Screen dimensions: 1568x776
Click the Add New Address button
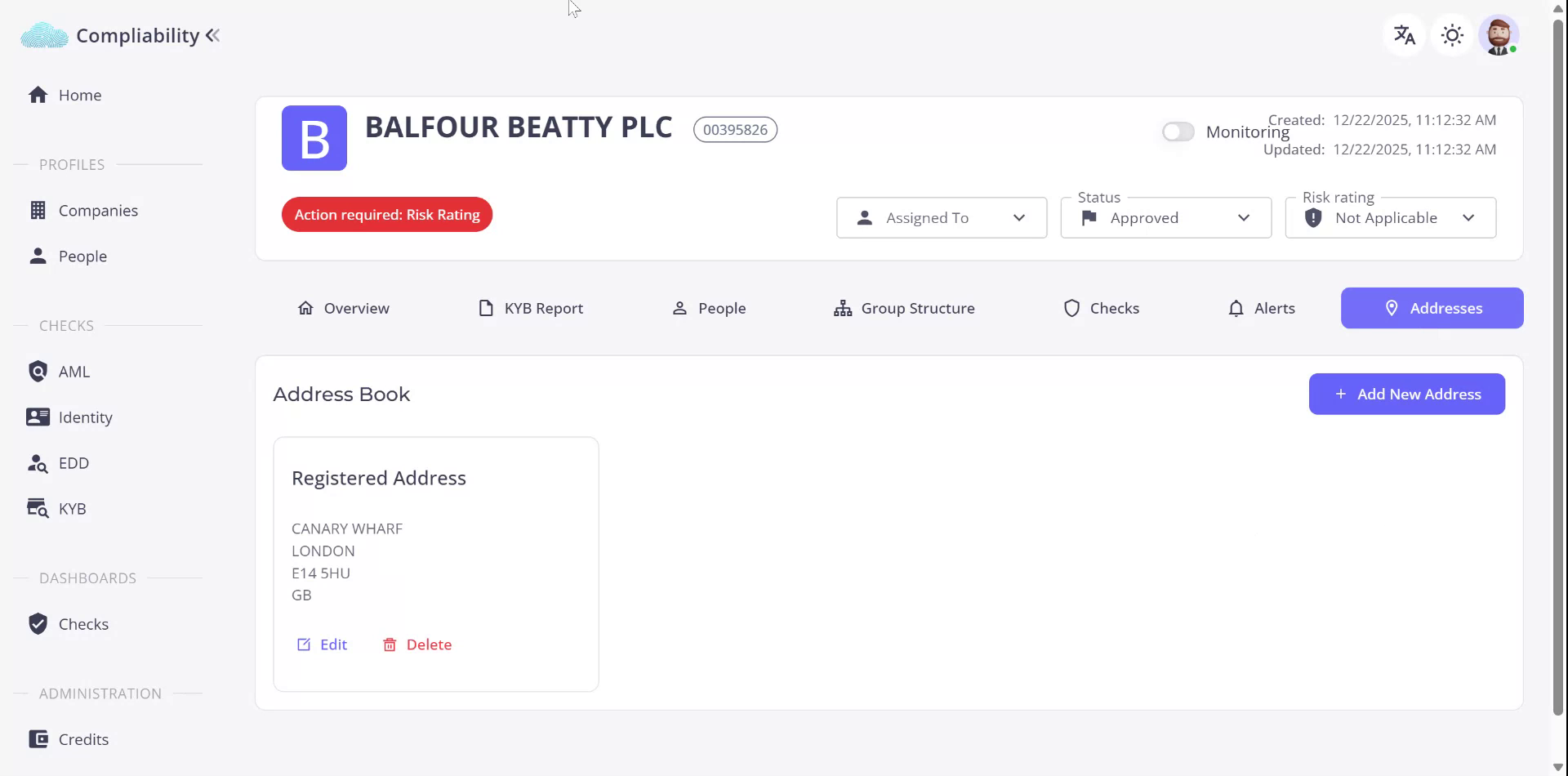pyautogui.click(x=1406, y=394)
